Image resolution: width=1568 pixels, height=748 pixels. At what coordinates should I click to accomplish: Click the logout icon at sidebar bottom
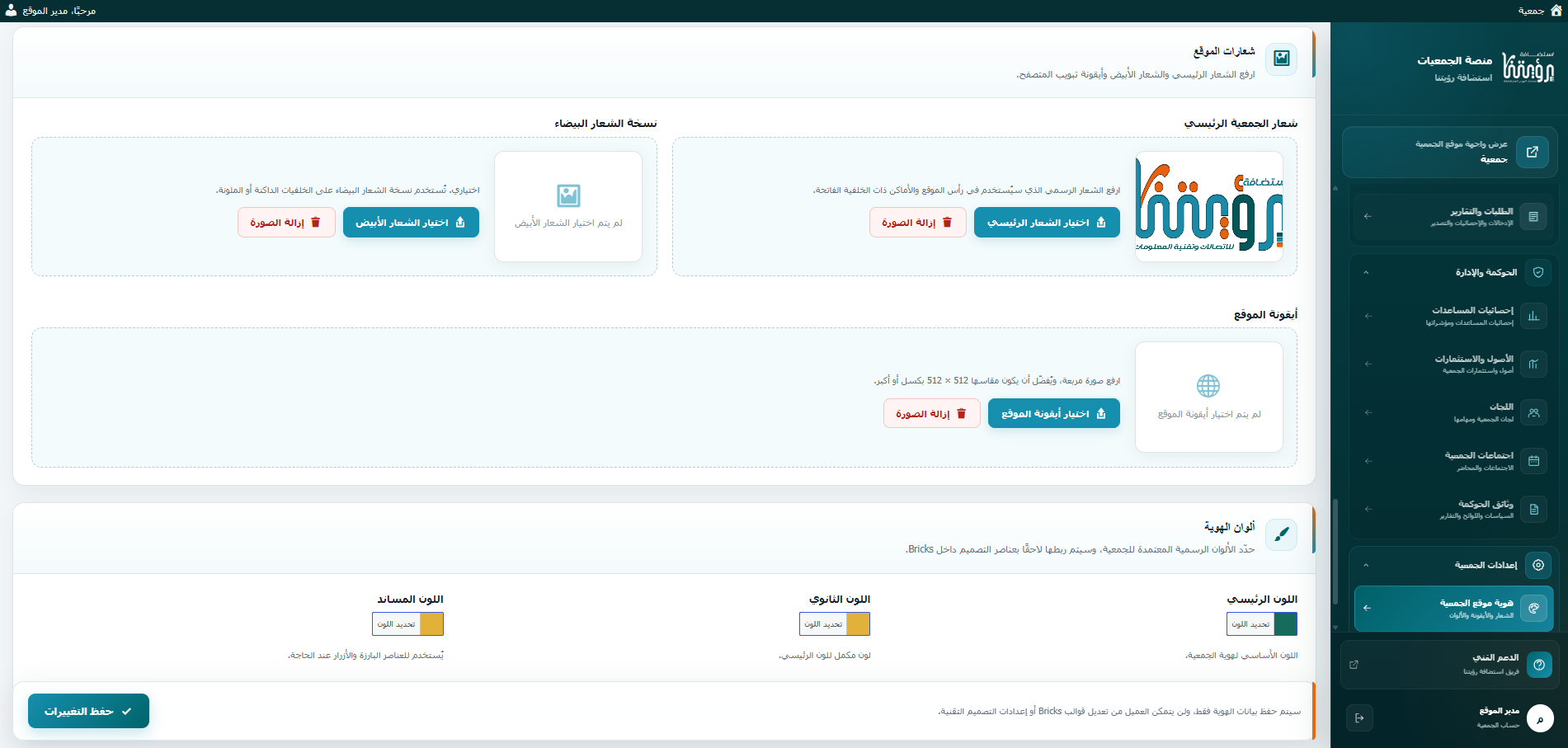point(1359,717)
